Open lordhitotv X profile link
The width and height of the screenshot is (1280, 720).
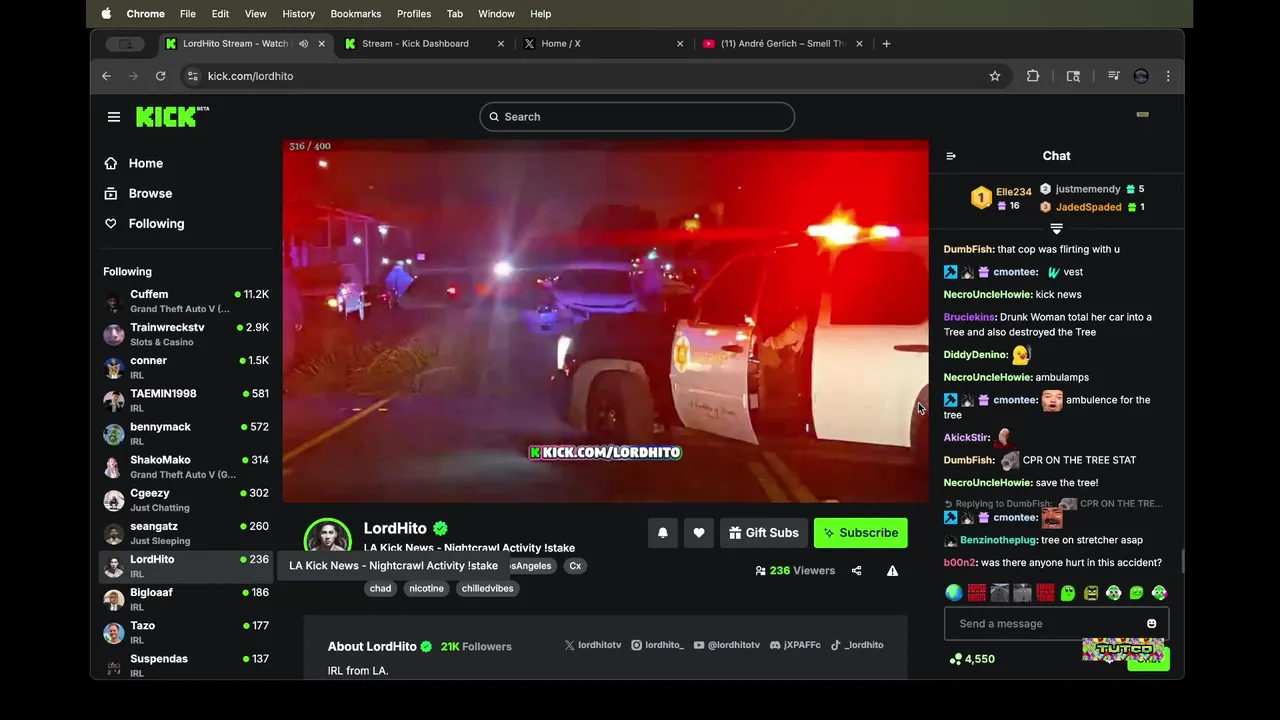click(593, 645)
